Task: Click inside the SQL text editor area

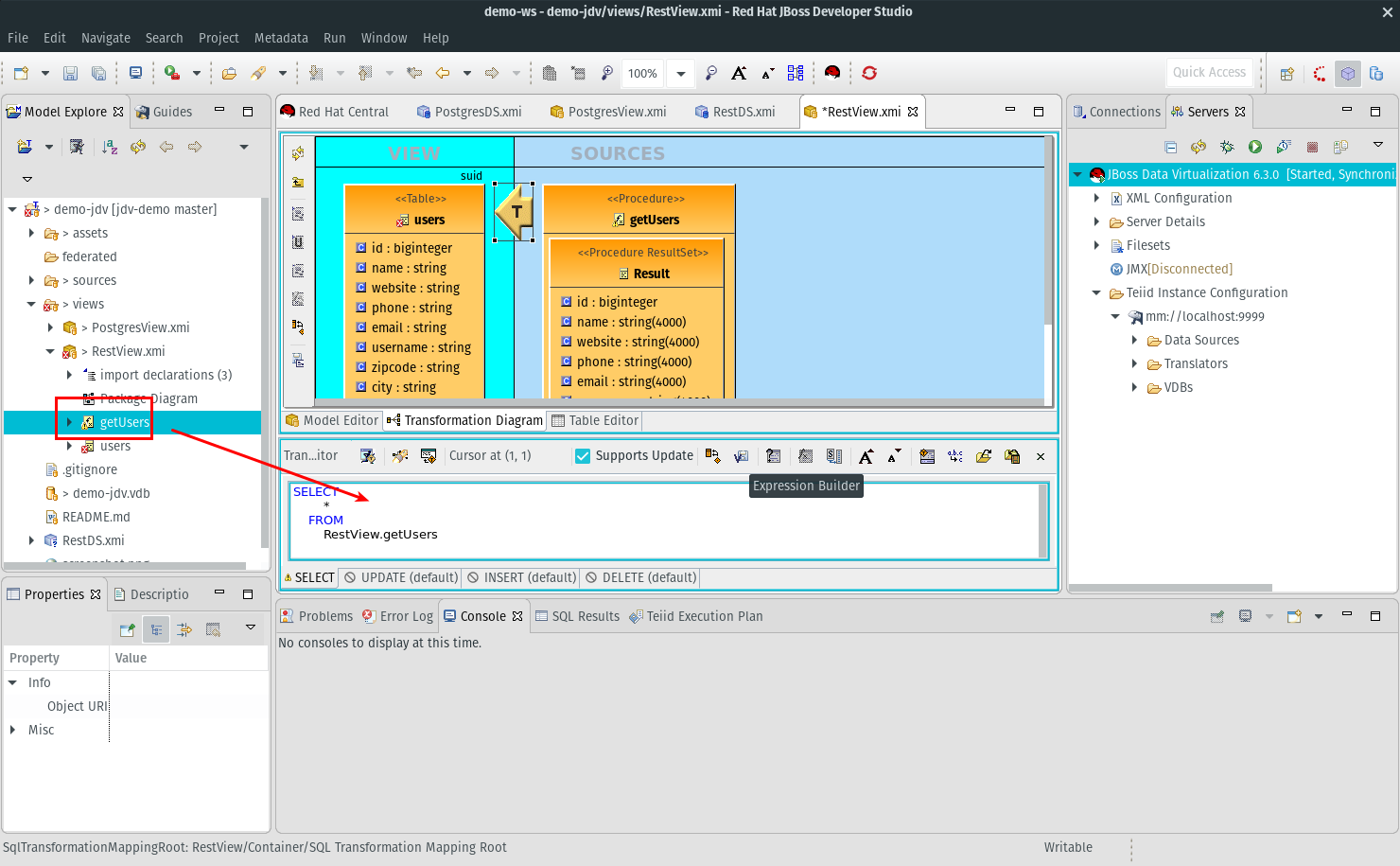Action: pyautogui.click(x=662, y=521)
